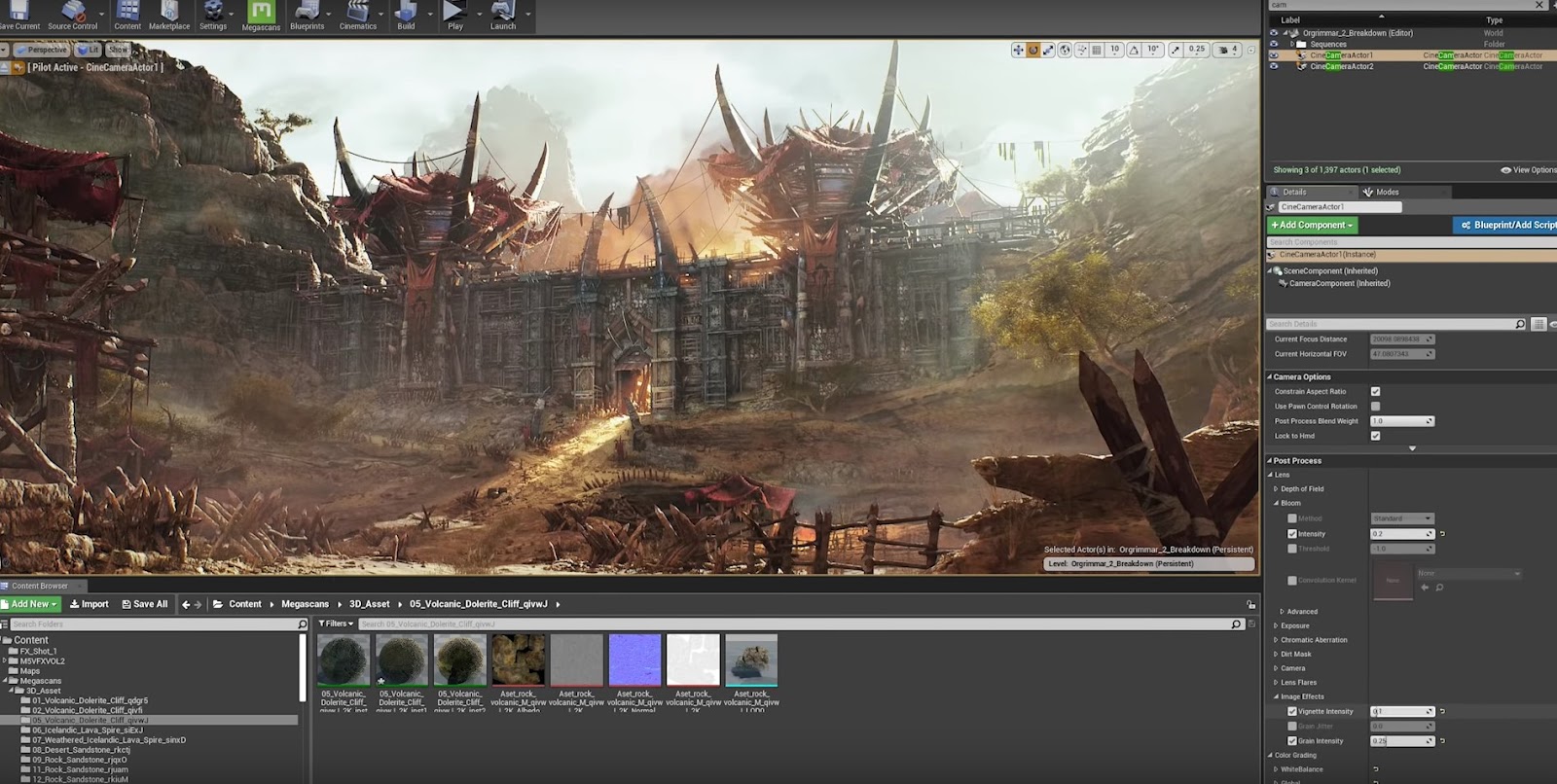Open grid snap value 10 dropdown

(x=1115, y=50)
